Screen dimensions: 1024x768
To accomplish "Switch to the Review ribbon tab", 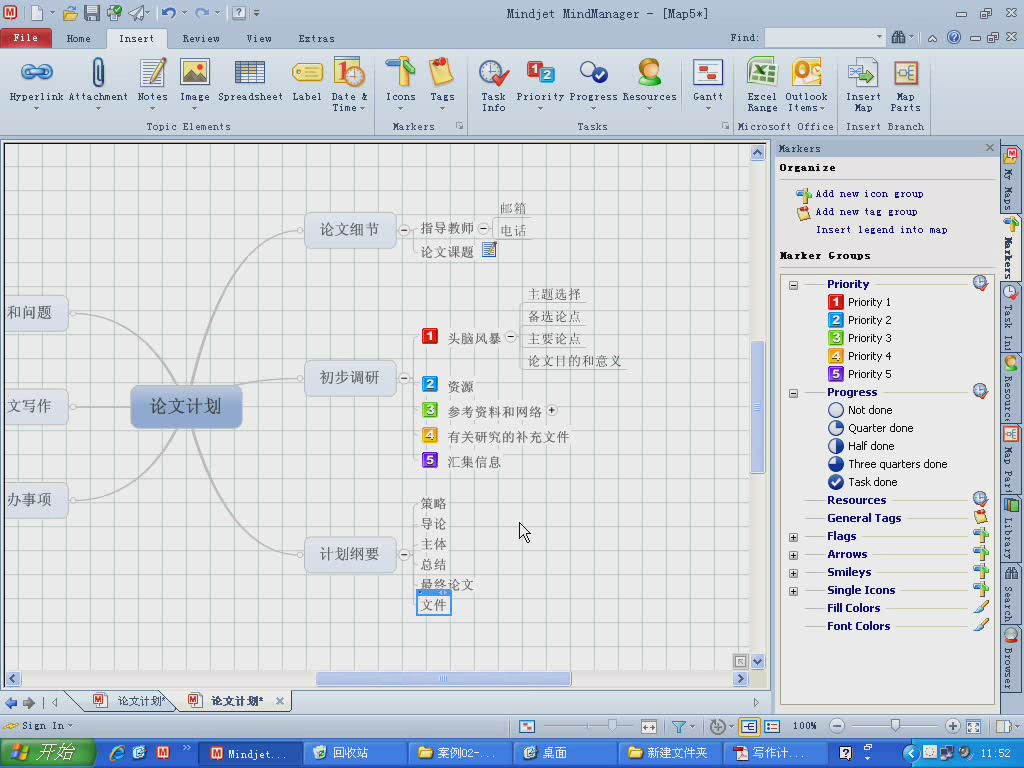I will coord(201,39).
